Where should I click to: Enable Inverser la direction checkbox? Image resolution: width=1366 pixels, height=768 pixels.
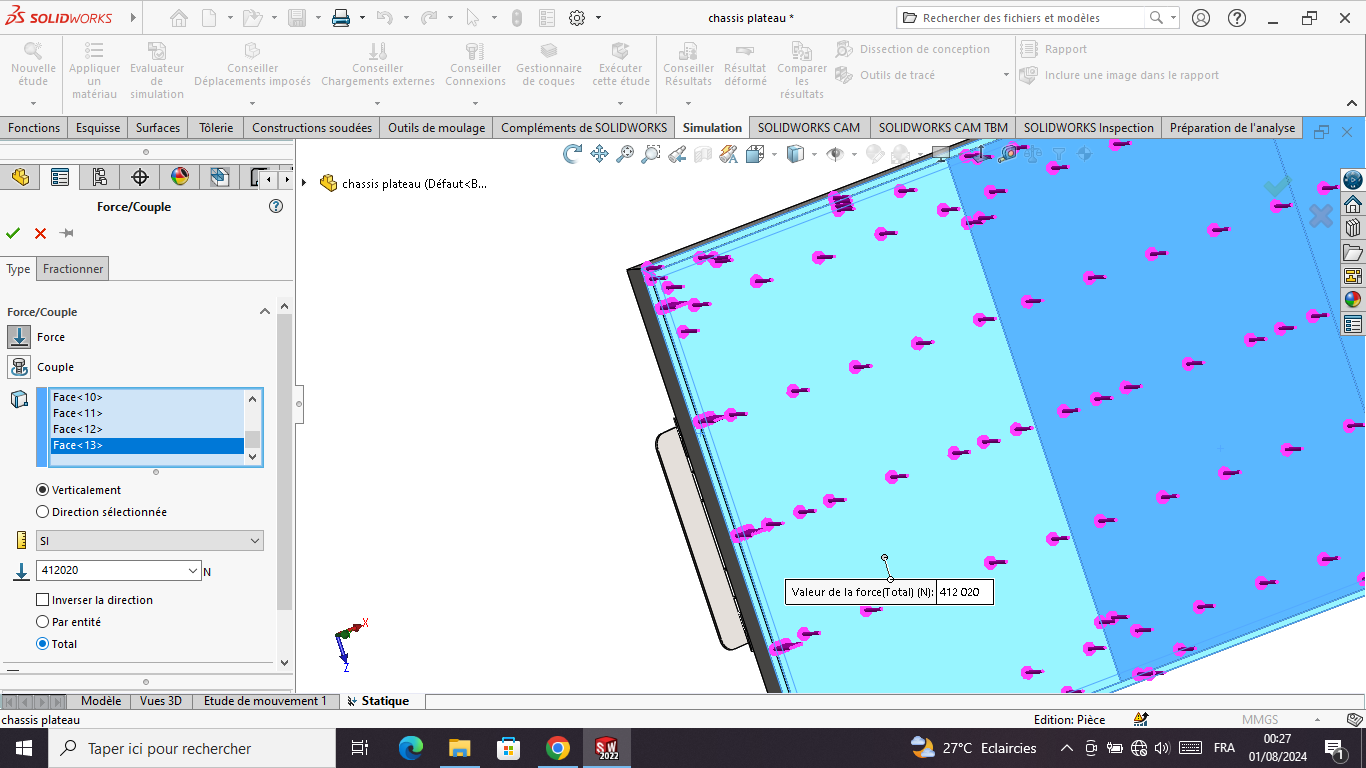[42, 600]
